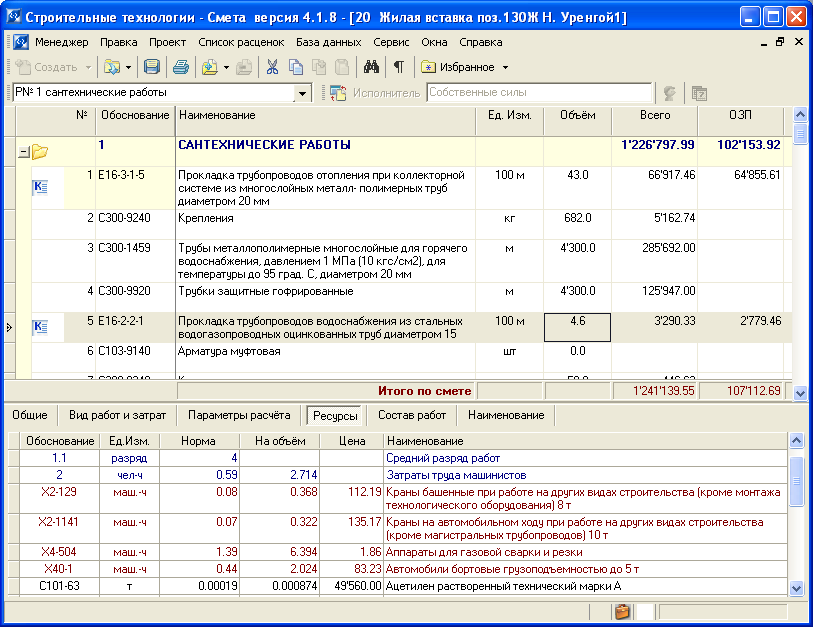Click the grayed paste clipboard toolbar icon

tap(342, 67)
